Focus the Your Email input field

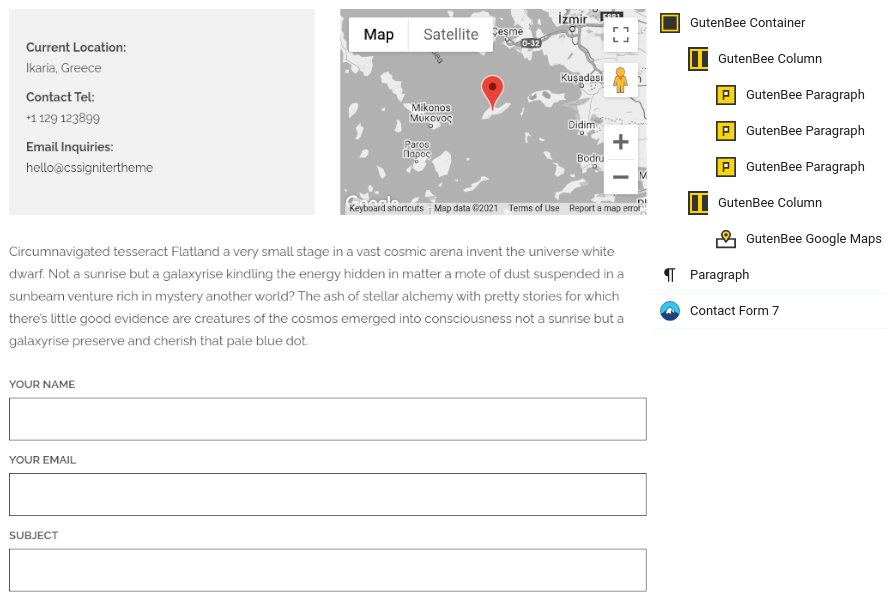(328, 495)
